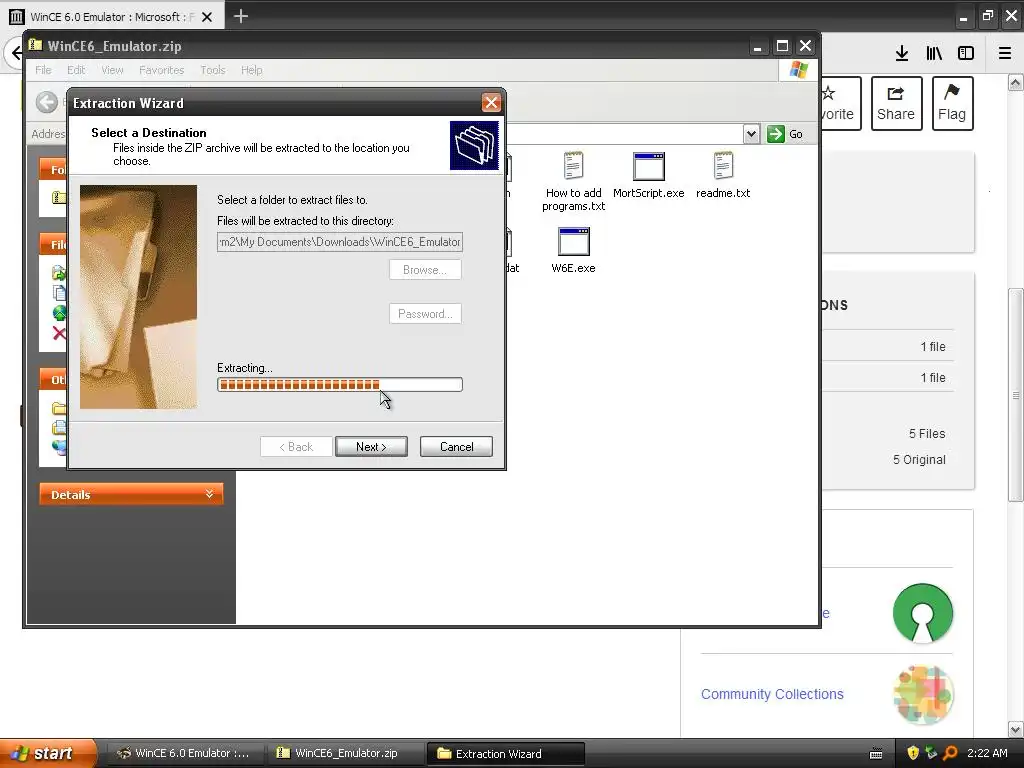Open the address bar dropdown arrow
Image resolution: width=1024 pixels, height=768 pixels.
coord(751,134)
